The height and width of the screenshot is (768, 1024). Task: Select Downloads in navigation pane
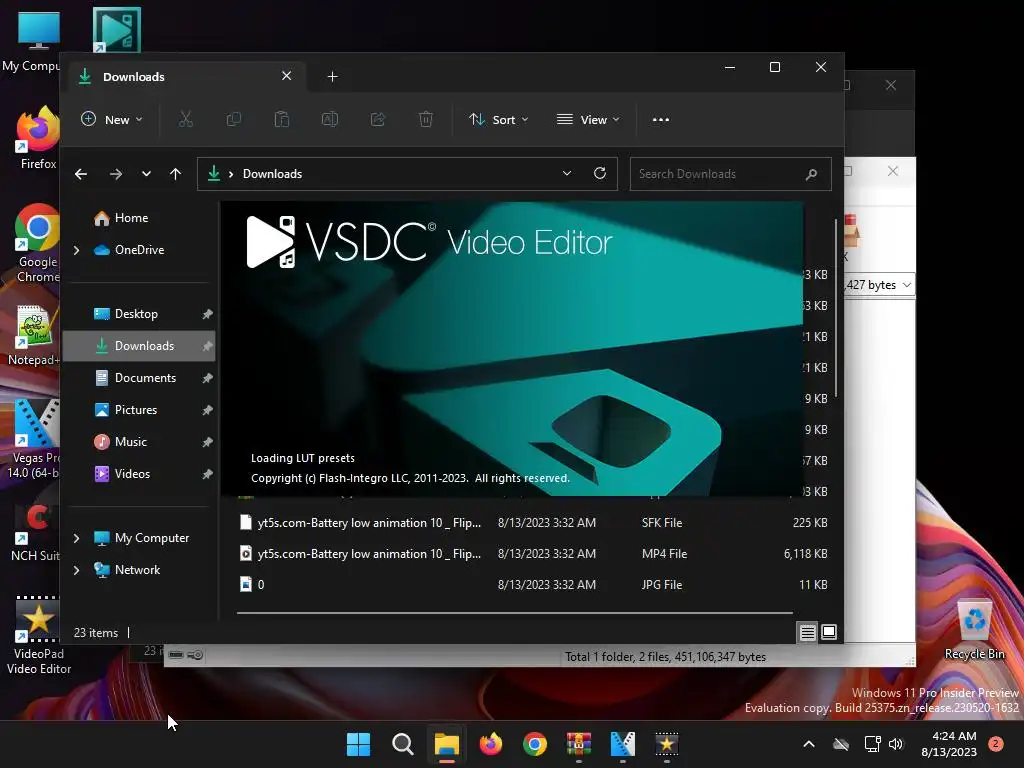[139, 345]
